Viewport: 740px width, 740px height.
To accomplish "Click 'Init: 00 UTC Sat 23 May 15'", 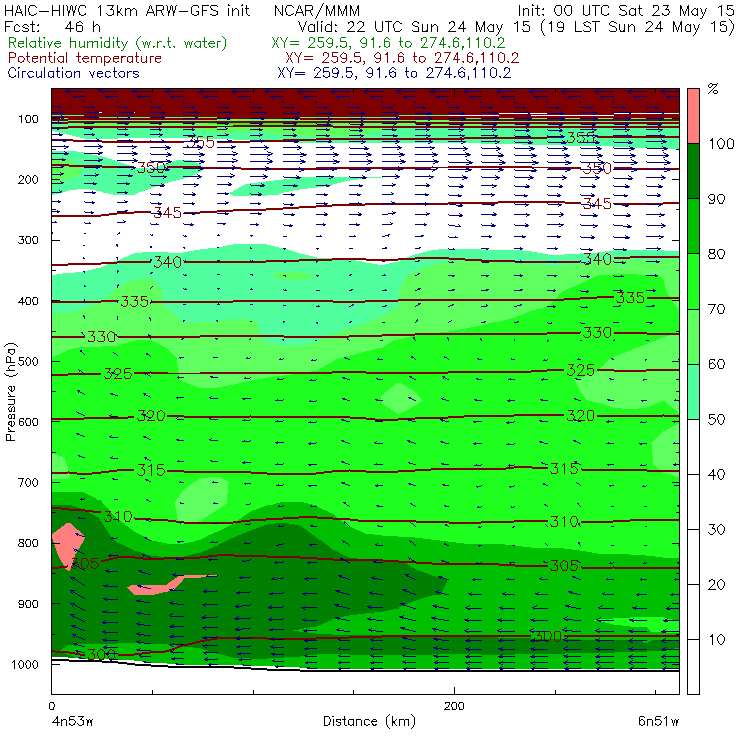I will tap(626, 10).
